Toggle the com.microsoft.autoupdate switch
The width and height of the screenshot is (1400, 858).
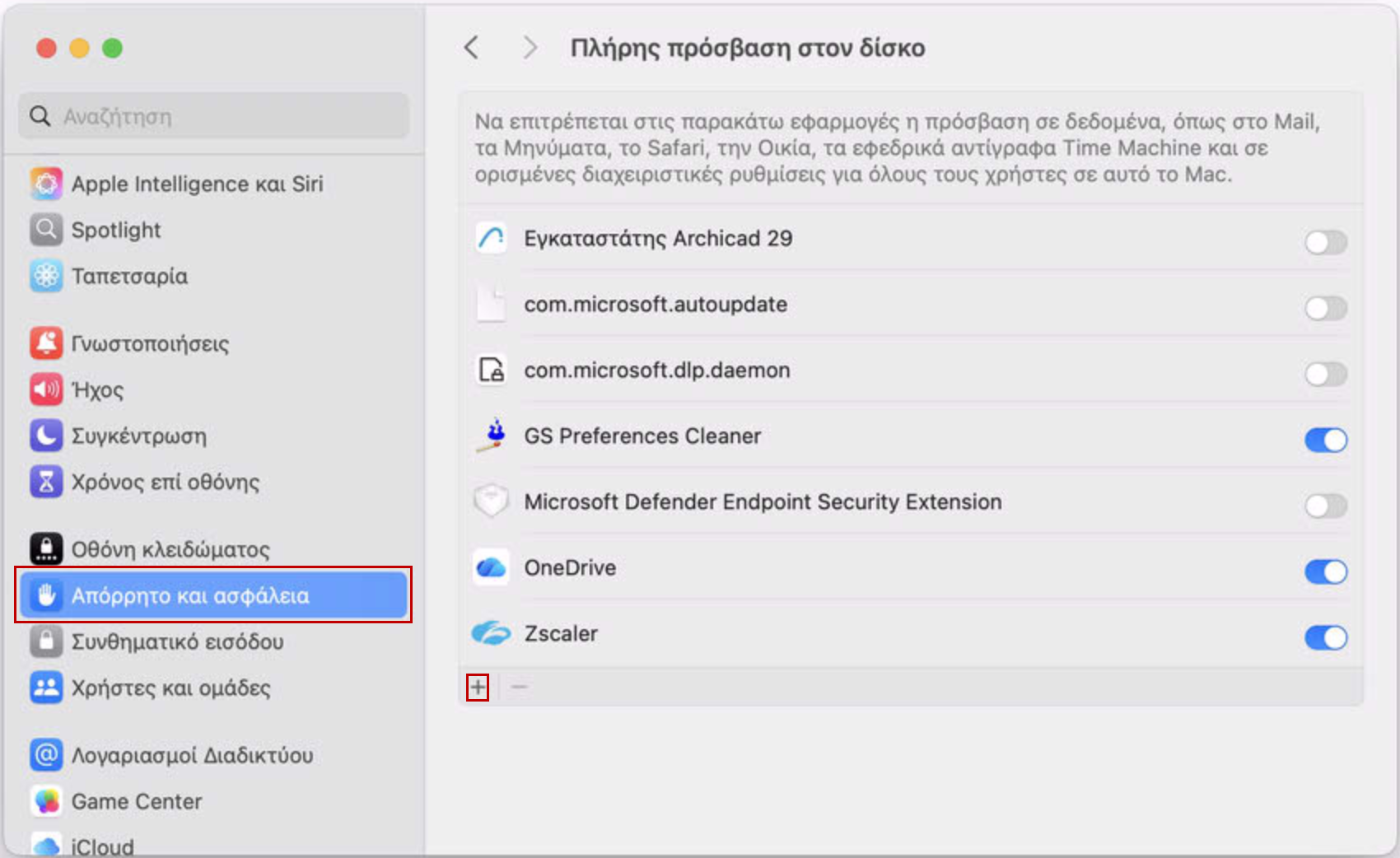click(x=1326, y=308)
